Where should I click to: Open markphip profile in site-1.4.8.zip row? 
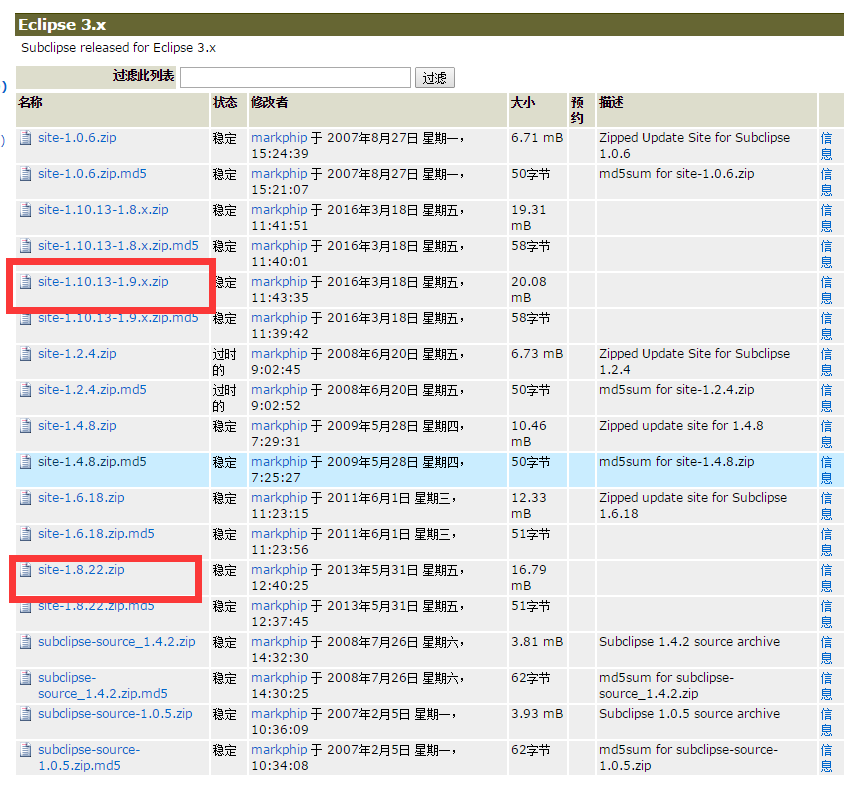pos(279,426)
